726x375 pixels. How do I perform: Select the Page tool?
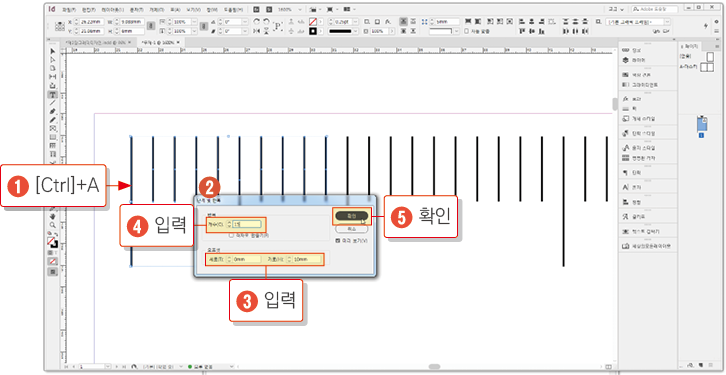[52, 68]
